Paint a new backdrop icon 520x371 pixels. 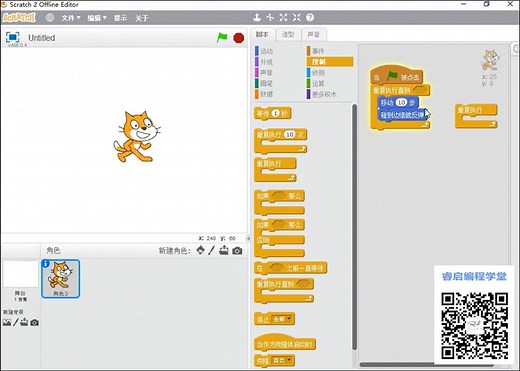point(16,322)
